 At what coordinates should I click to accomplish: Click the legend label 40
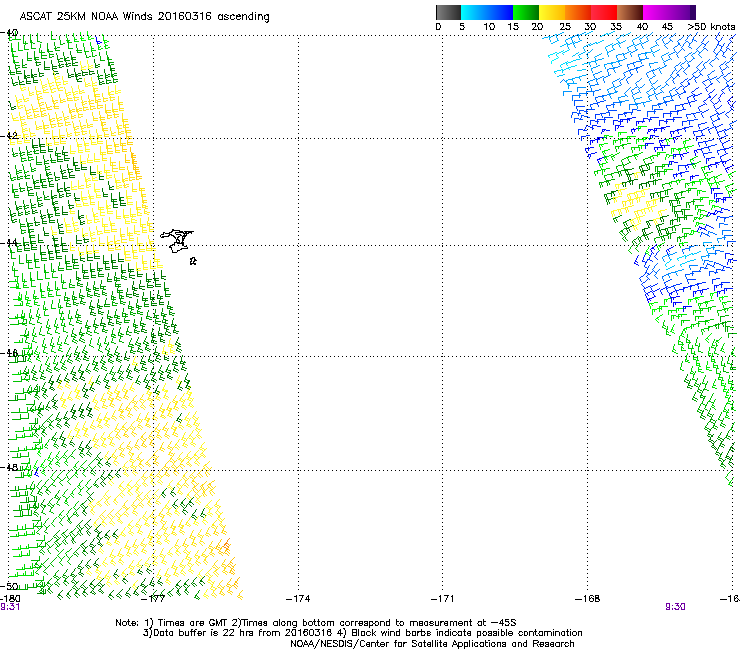point(642,27)
